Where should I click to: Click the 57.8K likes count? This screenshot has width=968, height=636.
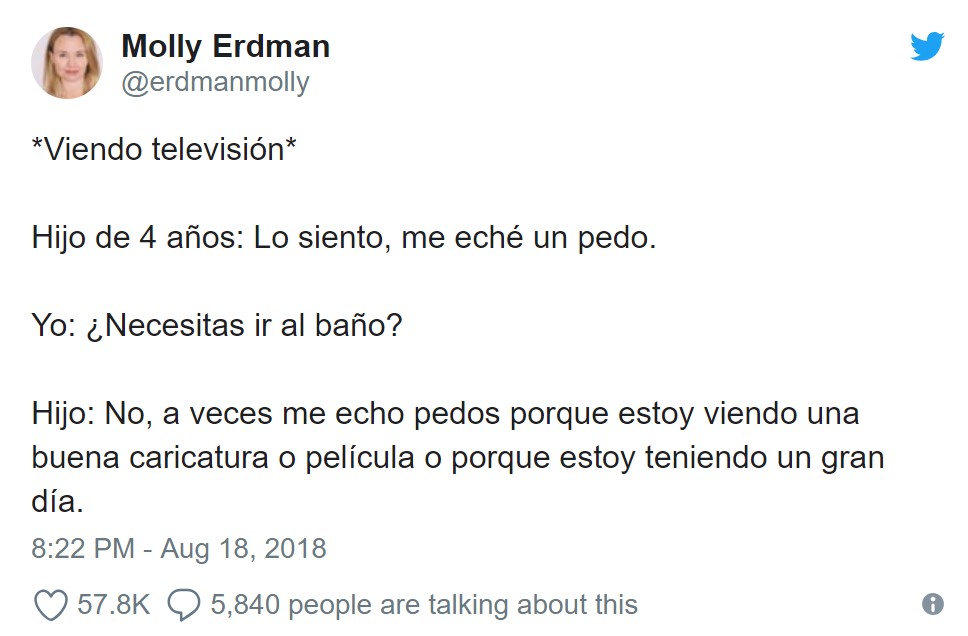click(114, 605)
